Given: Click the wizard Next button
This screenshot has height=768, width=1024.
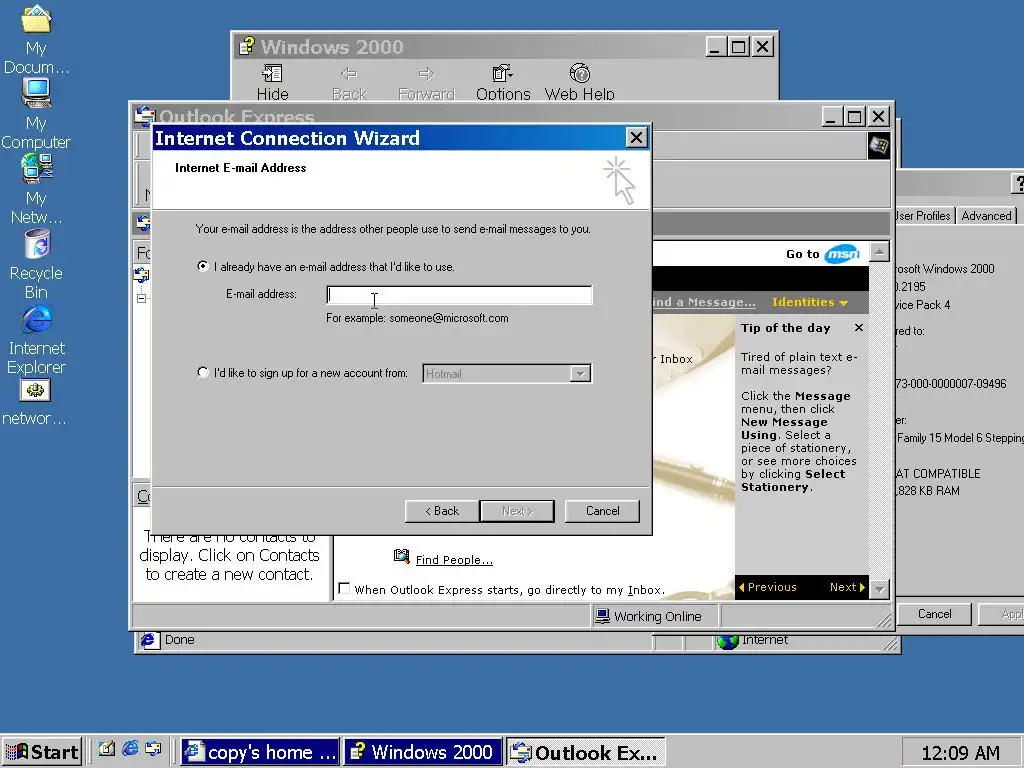Looking at the screenshot, I should [x=517, y=511].
